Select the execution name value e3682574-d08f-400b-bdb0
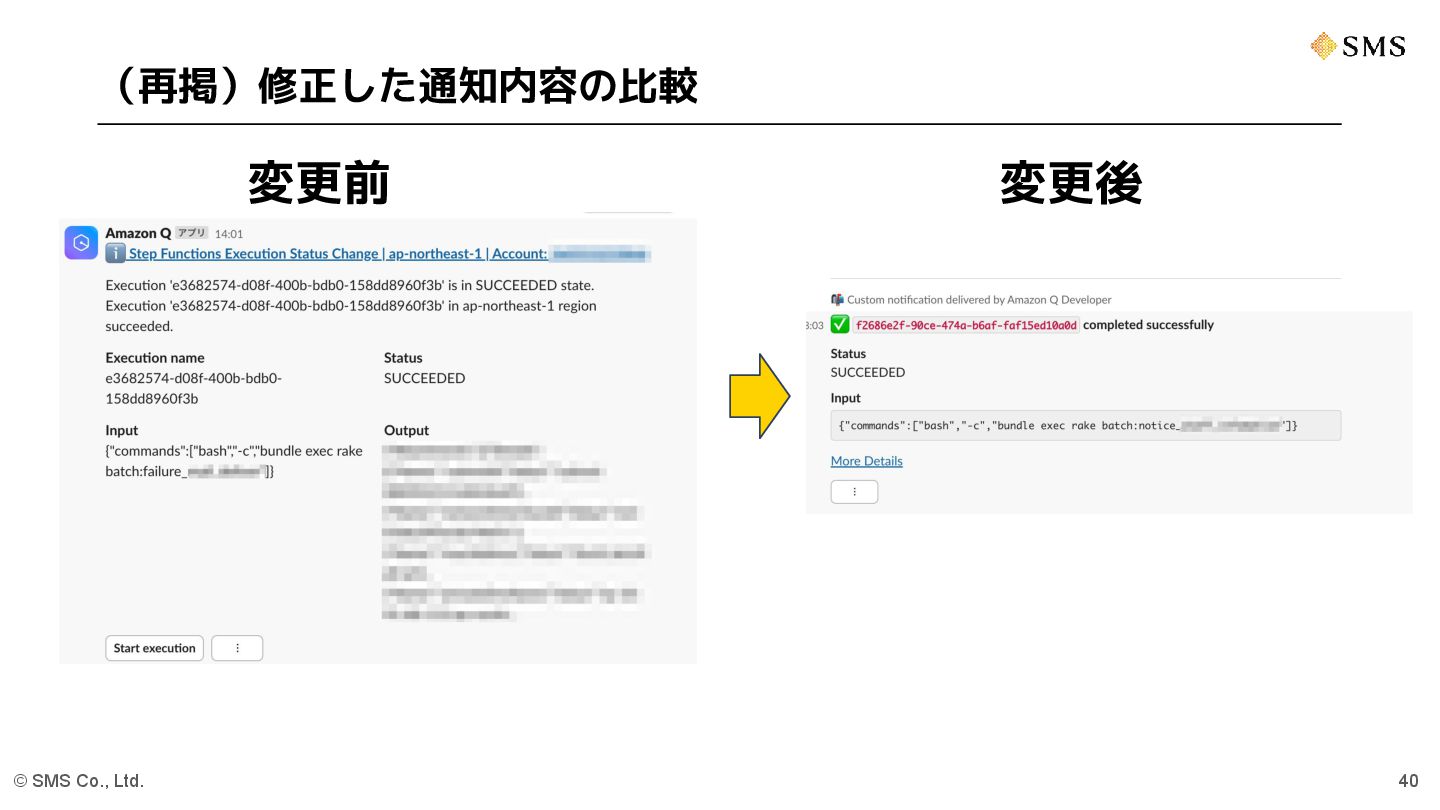The image size is (1440, 810). click(x=194, y=388)
